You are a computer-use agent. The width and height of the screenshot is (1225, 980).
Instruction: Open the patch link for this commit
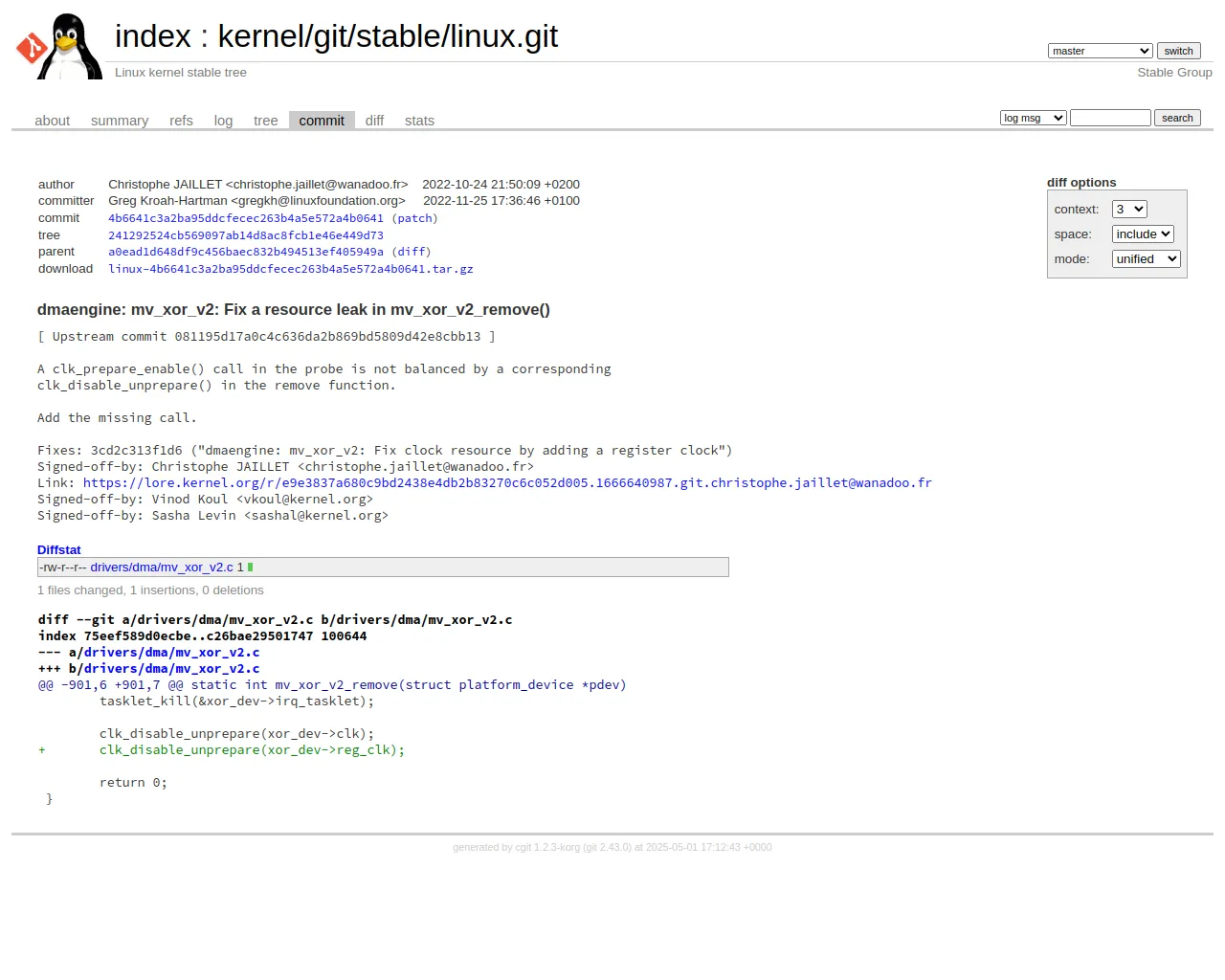[x=414, y=218]
